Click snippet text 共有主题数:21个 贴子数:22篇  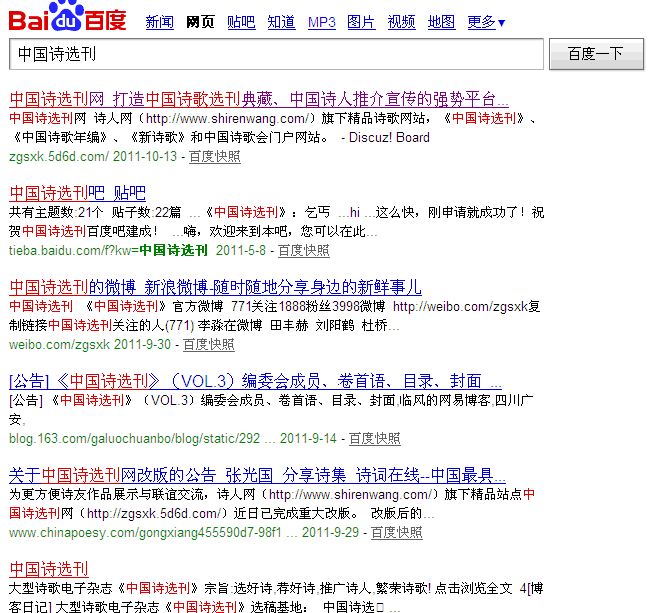point(95,212)
